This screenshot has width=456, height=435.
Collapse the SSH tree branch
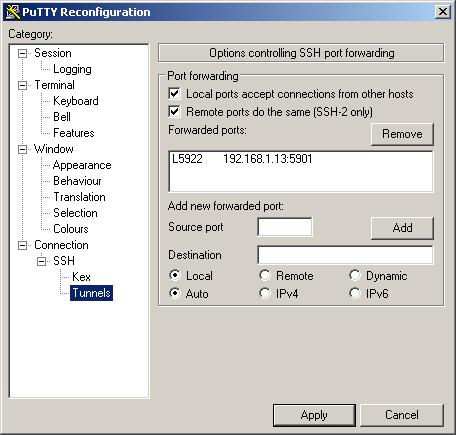(x=41, y=261)
